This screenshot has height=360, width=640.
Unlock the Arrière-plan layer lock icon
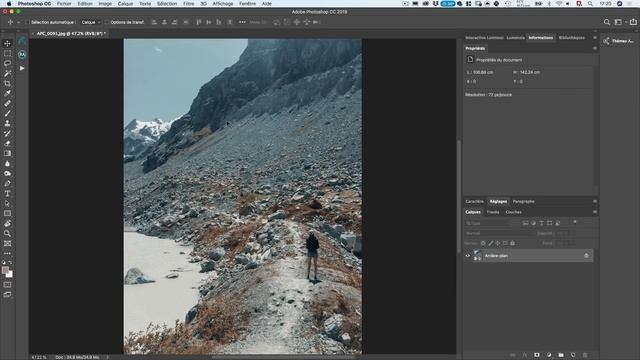586,256
